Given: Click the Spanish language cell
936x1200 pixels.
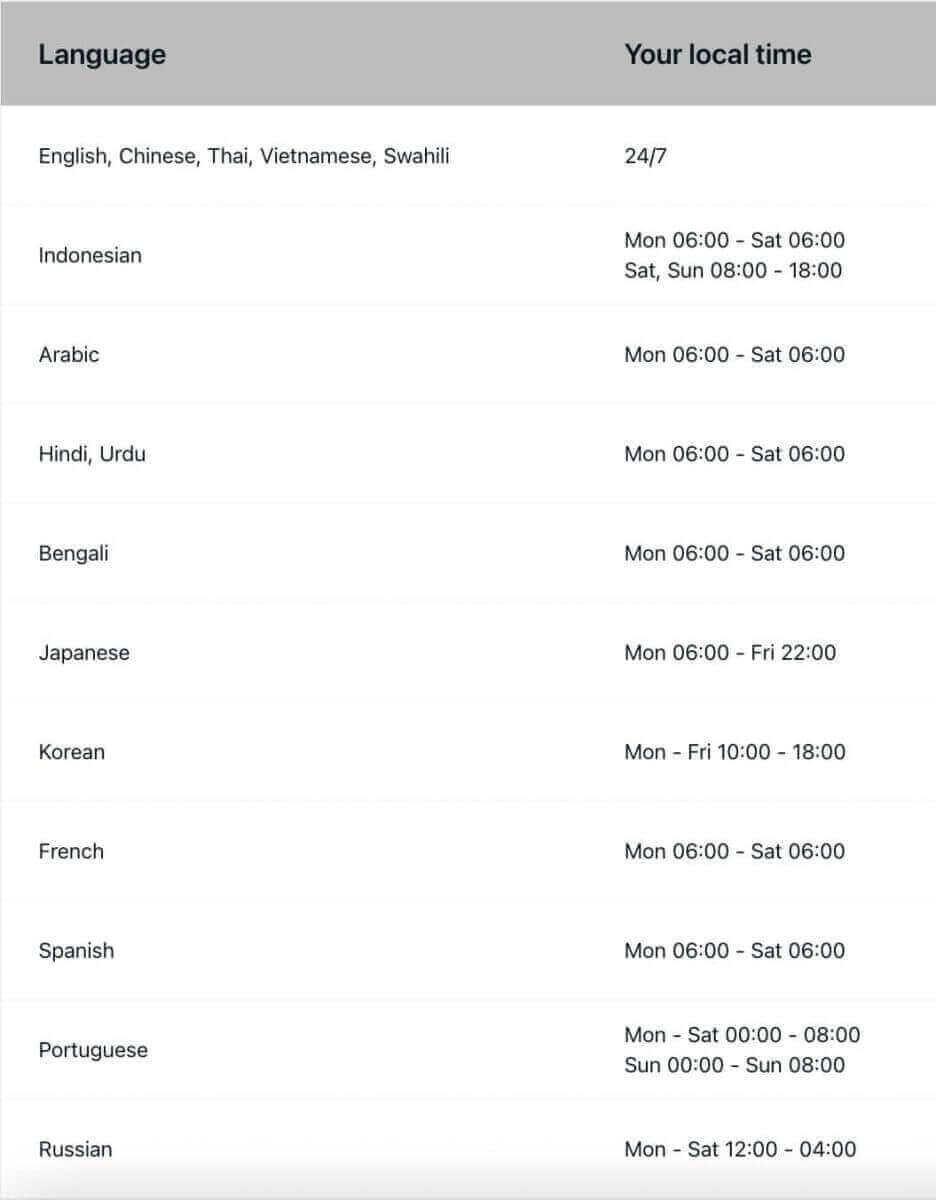Looking at the screenshot, I should pyautogui.click(x=76, y=951).
